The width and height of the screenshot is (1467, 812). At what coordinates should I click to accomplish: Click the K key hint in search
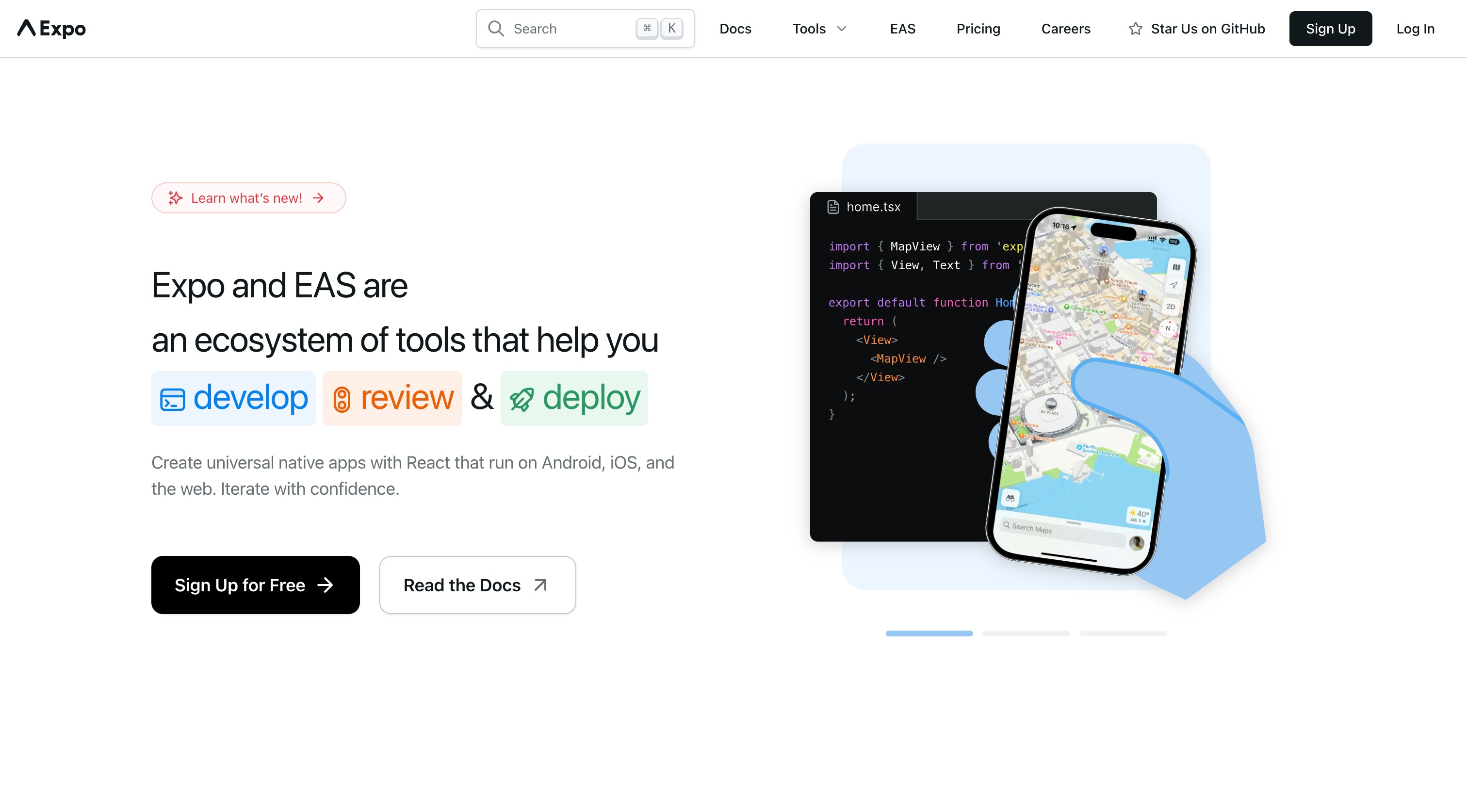672,29
